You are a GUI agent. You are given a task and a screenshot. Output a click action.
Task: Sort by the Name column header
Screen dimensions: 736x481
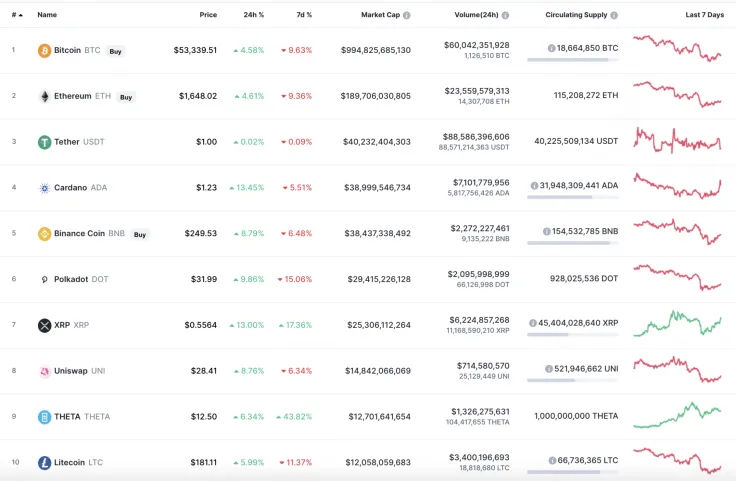47,15
